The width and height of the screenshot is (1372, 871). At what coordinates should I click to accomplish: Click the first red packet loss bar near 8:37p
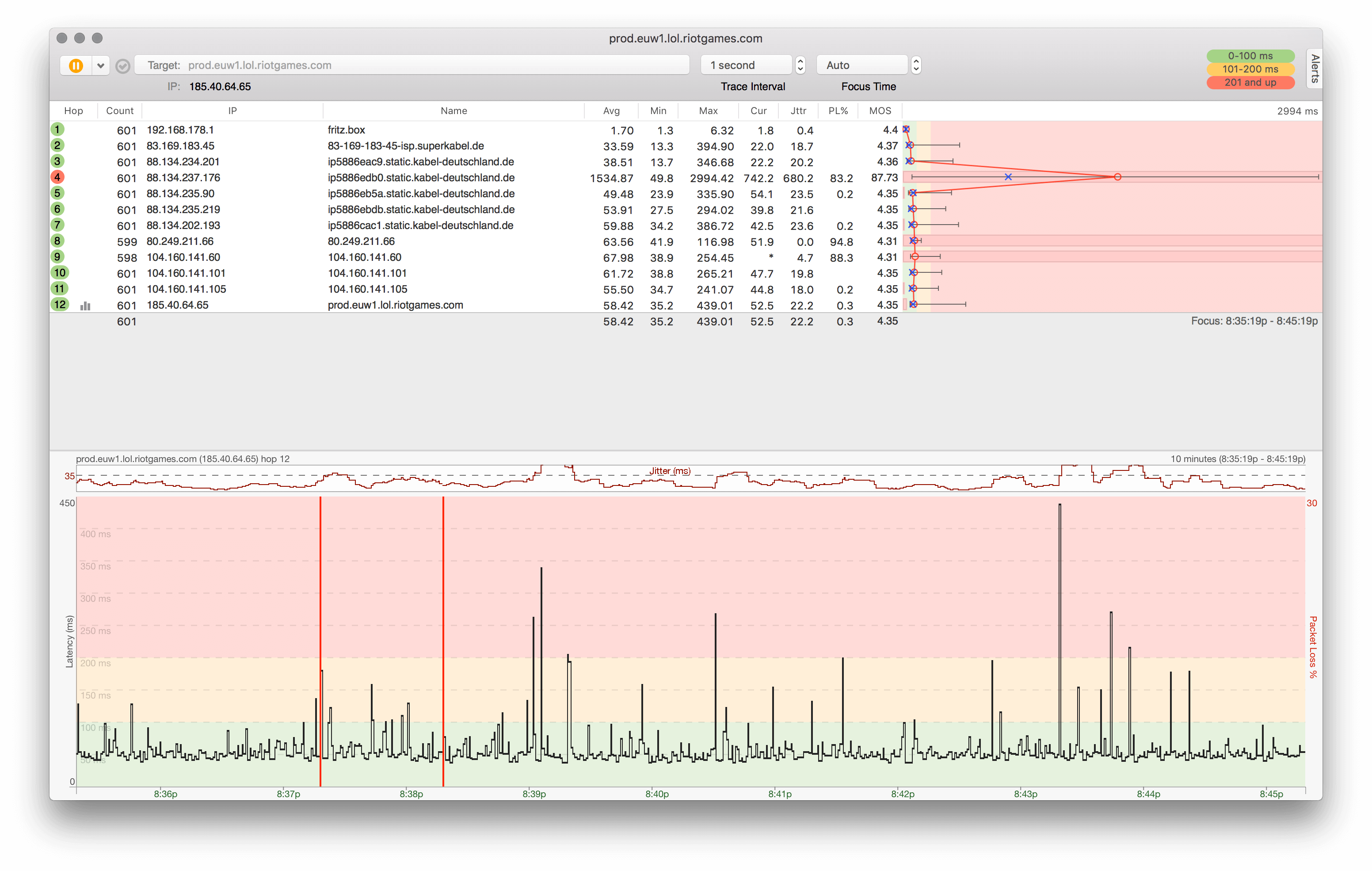tap(320, 641)
